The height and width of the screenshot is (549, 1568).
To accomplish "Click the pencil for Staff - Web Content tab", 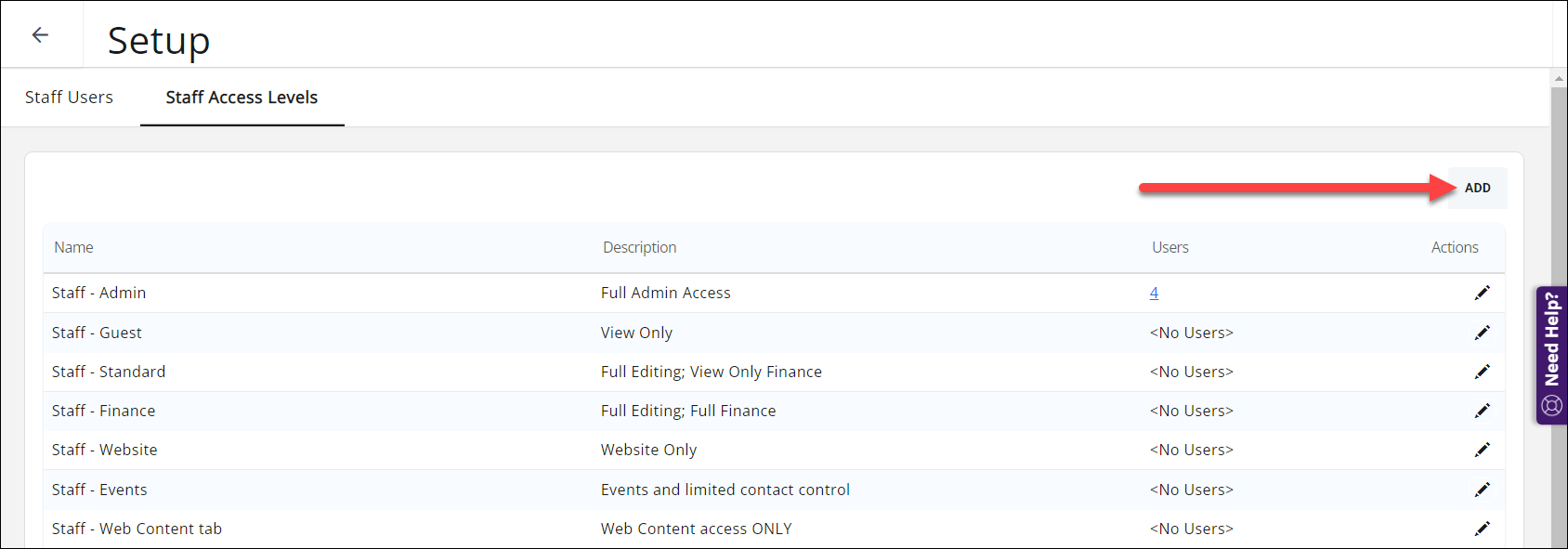I will (1483, 528).
